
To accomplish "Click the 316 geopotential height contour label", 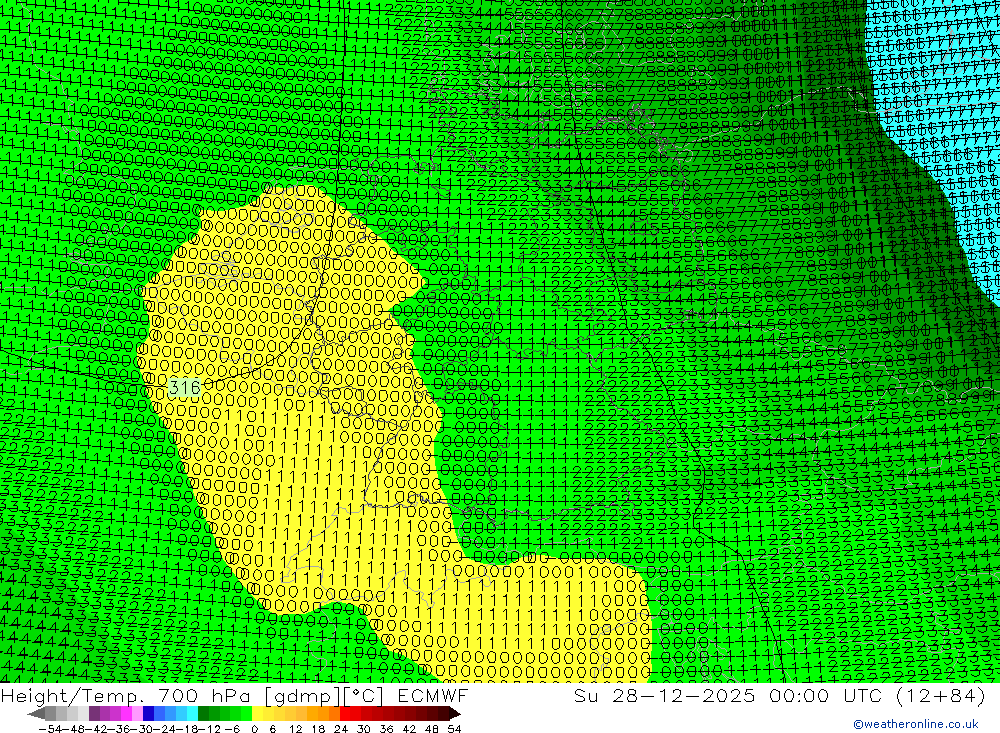I will coord(185,387).
